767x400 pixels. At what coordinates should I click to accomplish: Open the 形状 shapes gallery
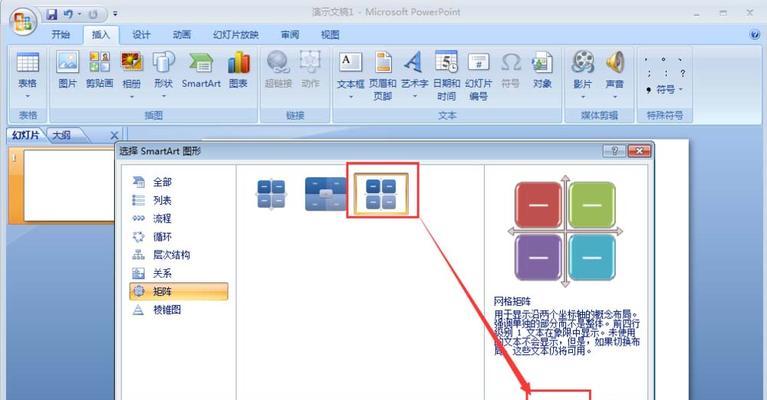[163, 70]
